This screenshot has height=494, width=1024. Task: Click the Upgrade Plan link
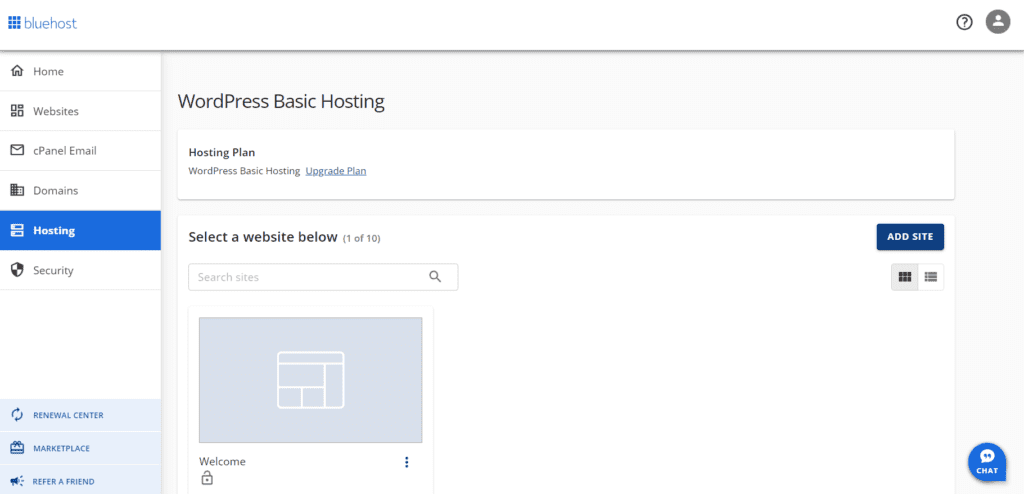coord(336,171)
